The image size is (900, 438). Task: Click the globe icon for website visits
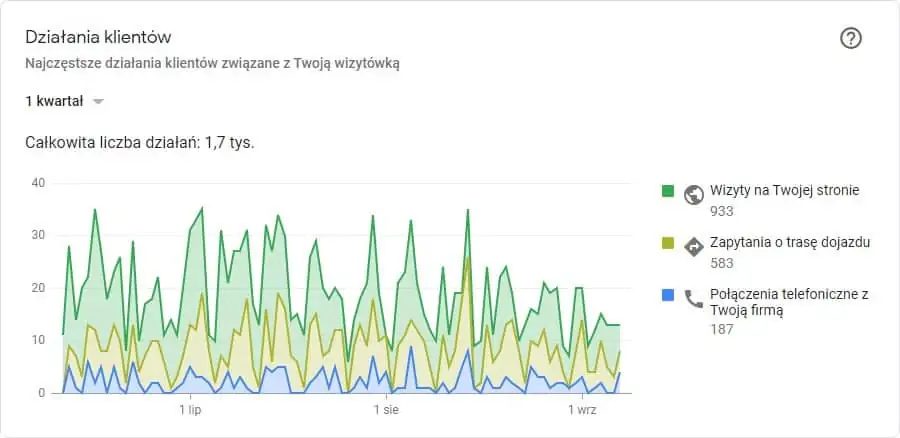tap(693, 195)
